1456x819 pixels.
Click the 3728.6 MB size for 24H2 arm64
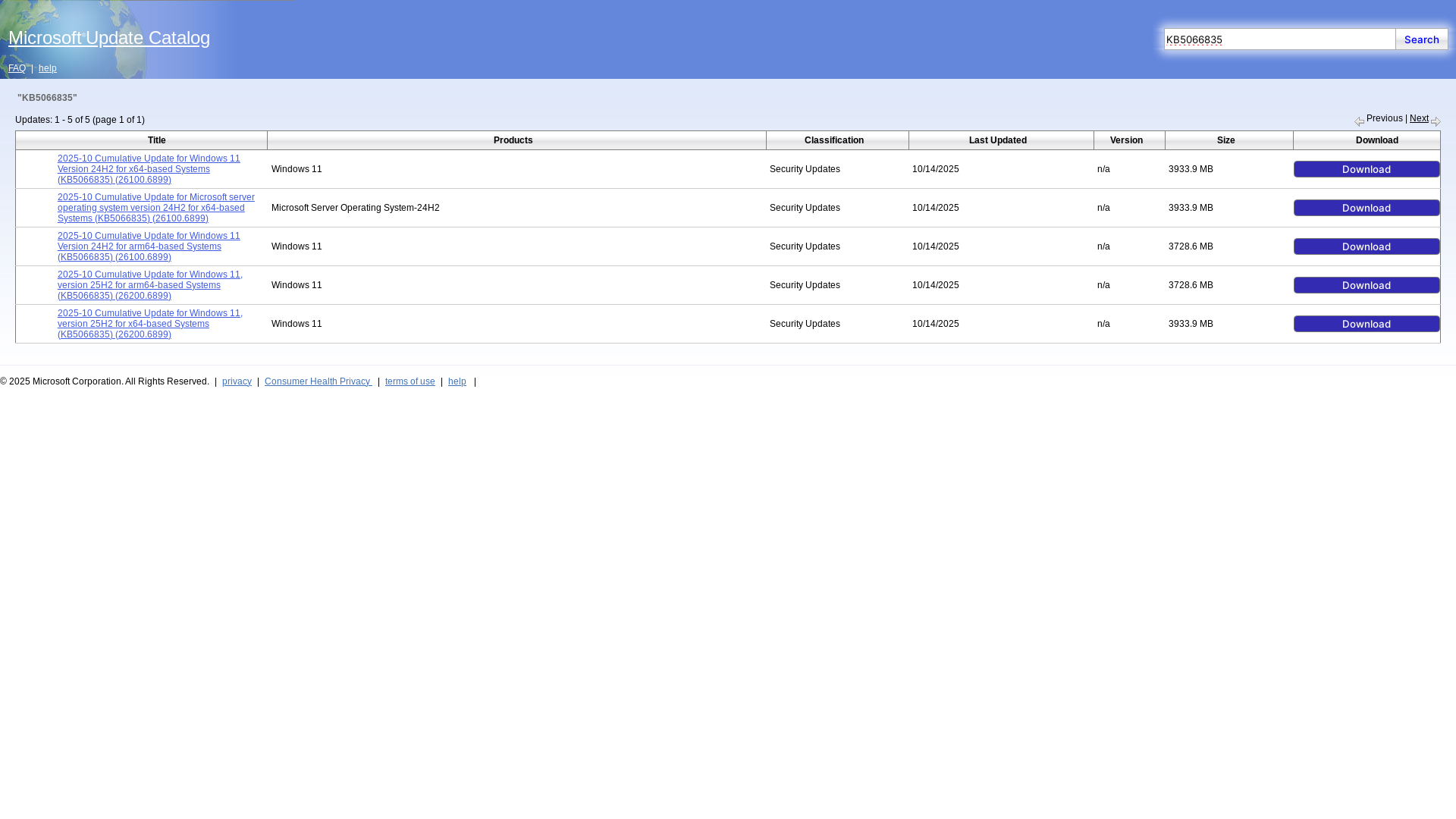coord(1191,246)
